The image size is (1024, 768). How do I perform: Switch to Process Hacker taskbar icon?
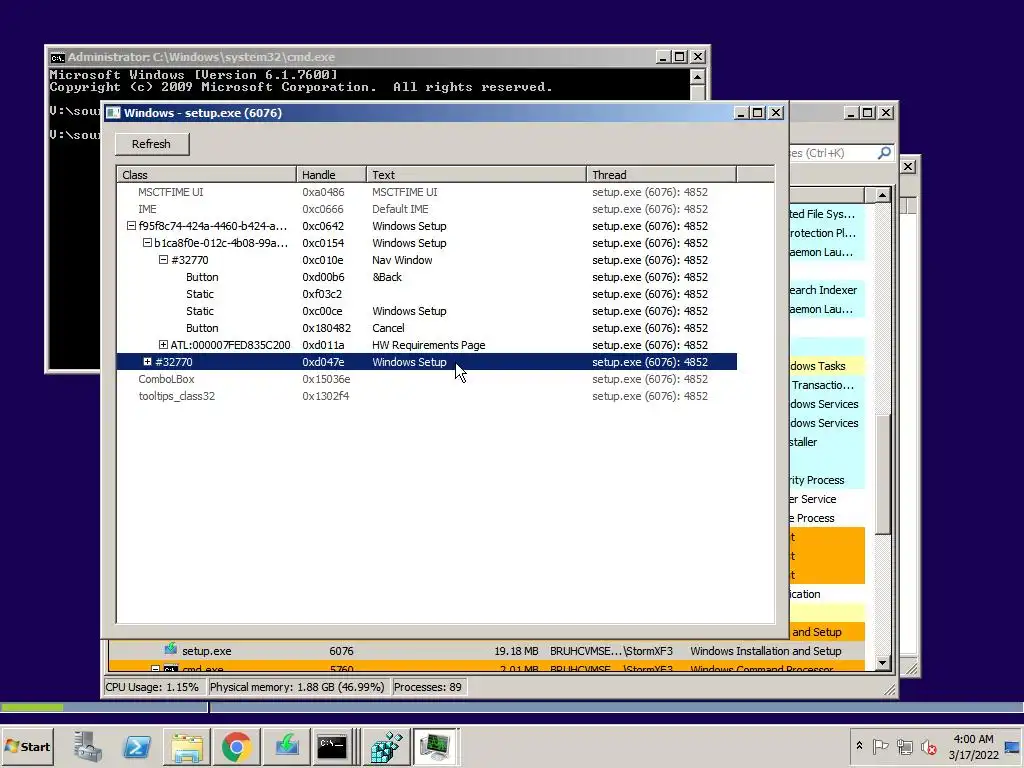click(436, 746)
